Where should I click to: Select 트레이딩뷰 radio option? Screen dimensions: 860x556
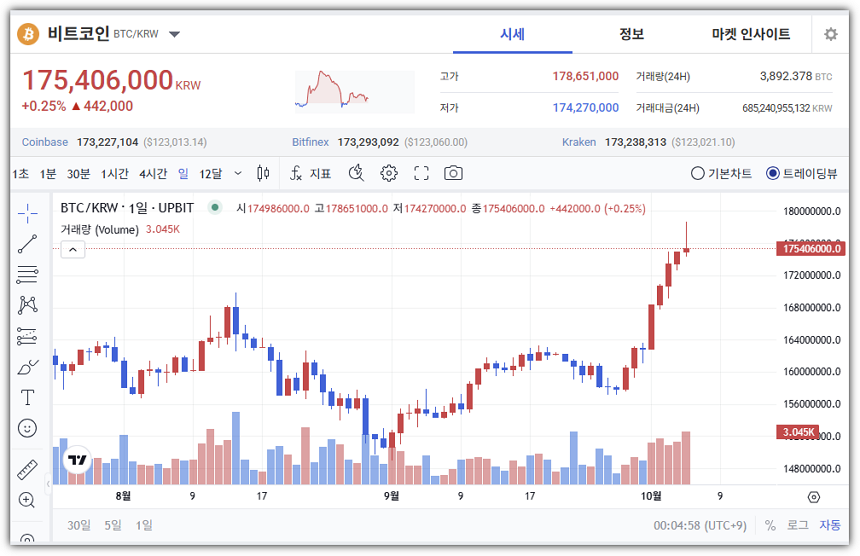[x=802, y=173]
